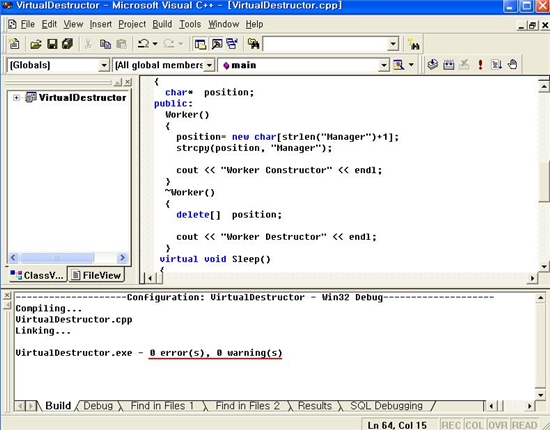Open the Edit menu
The image size is (550, 430).
coord(49,24)
